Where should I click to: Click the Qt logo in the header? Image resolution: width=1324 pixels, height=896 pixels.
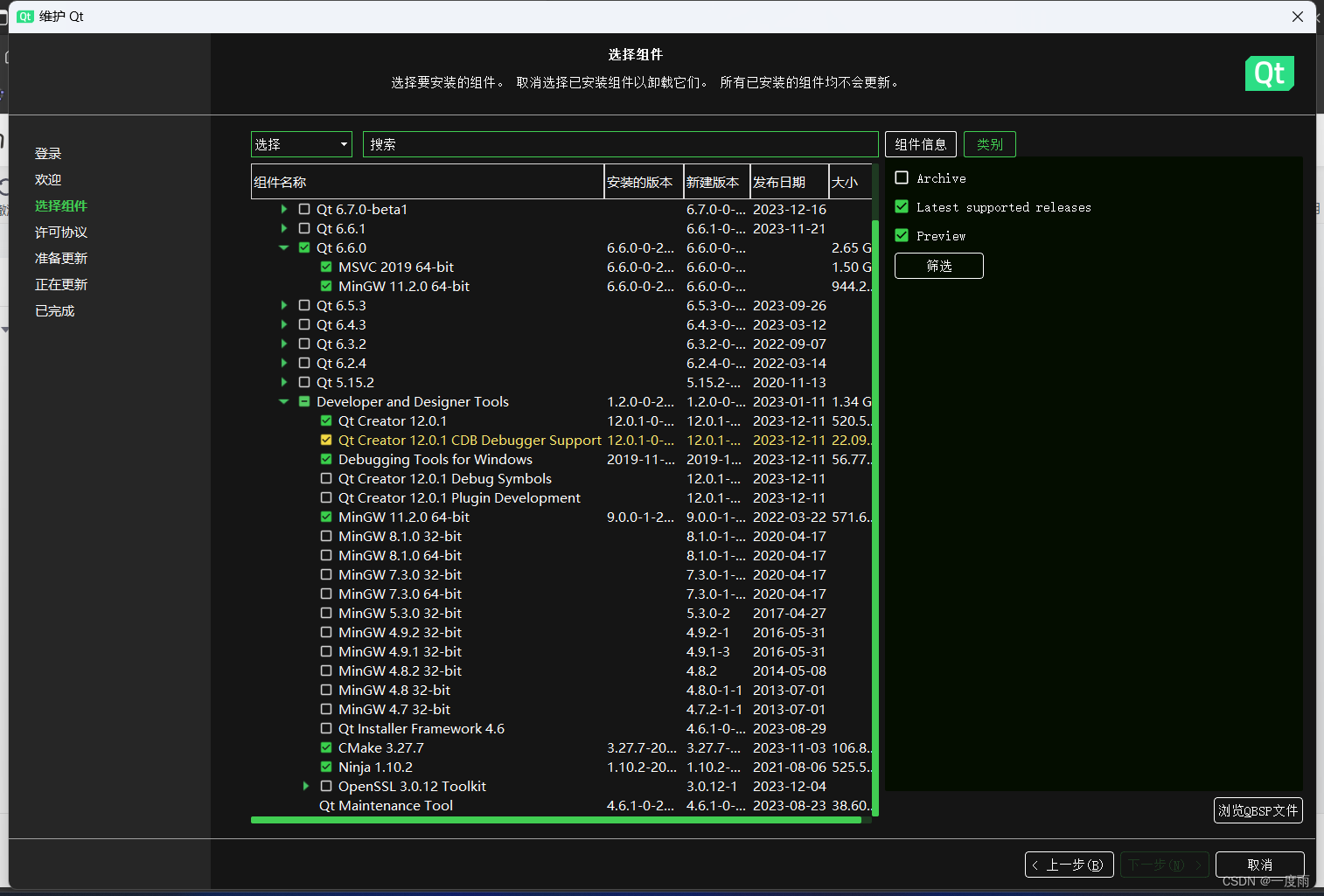tap(1269, 73)
